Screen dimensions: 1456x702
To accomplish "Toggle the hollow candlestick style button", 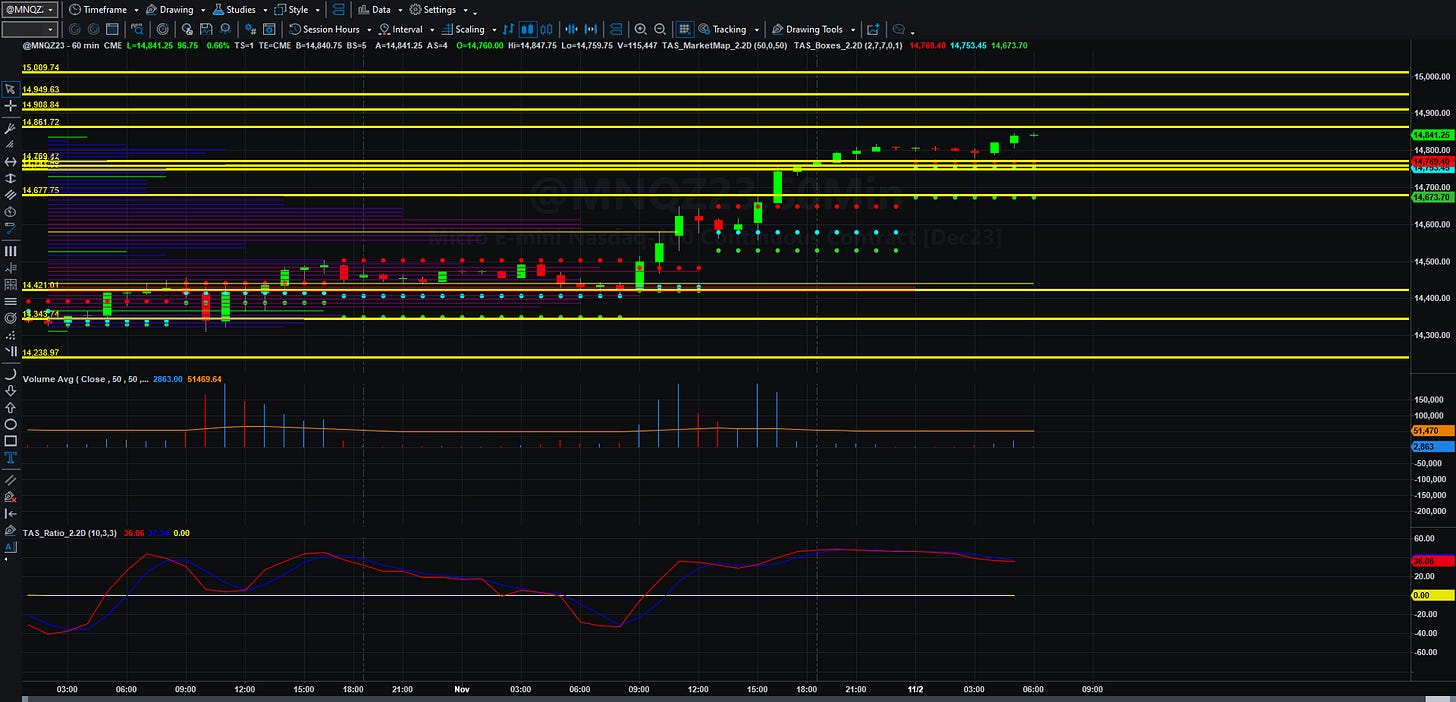I will coord(546,30).
